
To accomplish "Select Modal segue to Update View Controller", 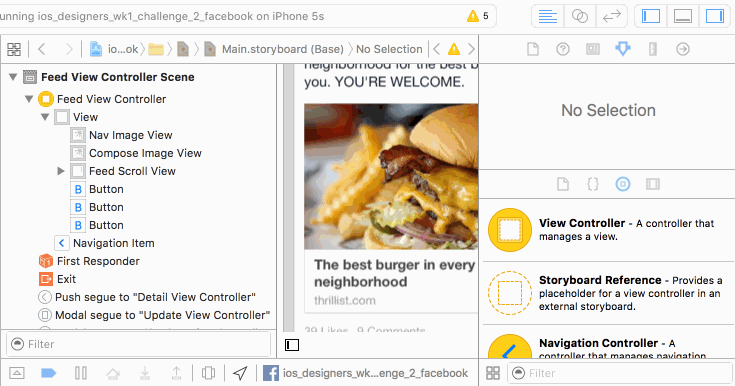I will [154, 315].
